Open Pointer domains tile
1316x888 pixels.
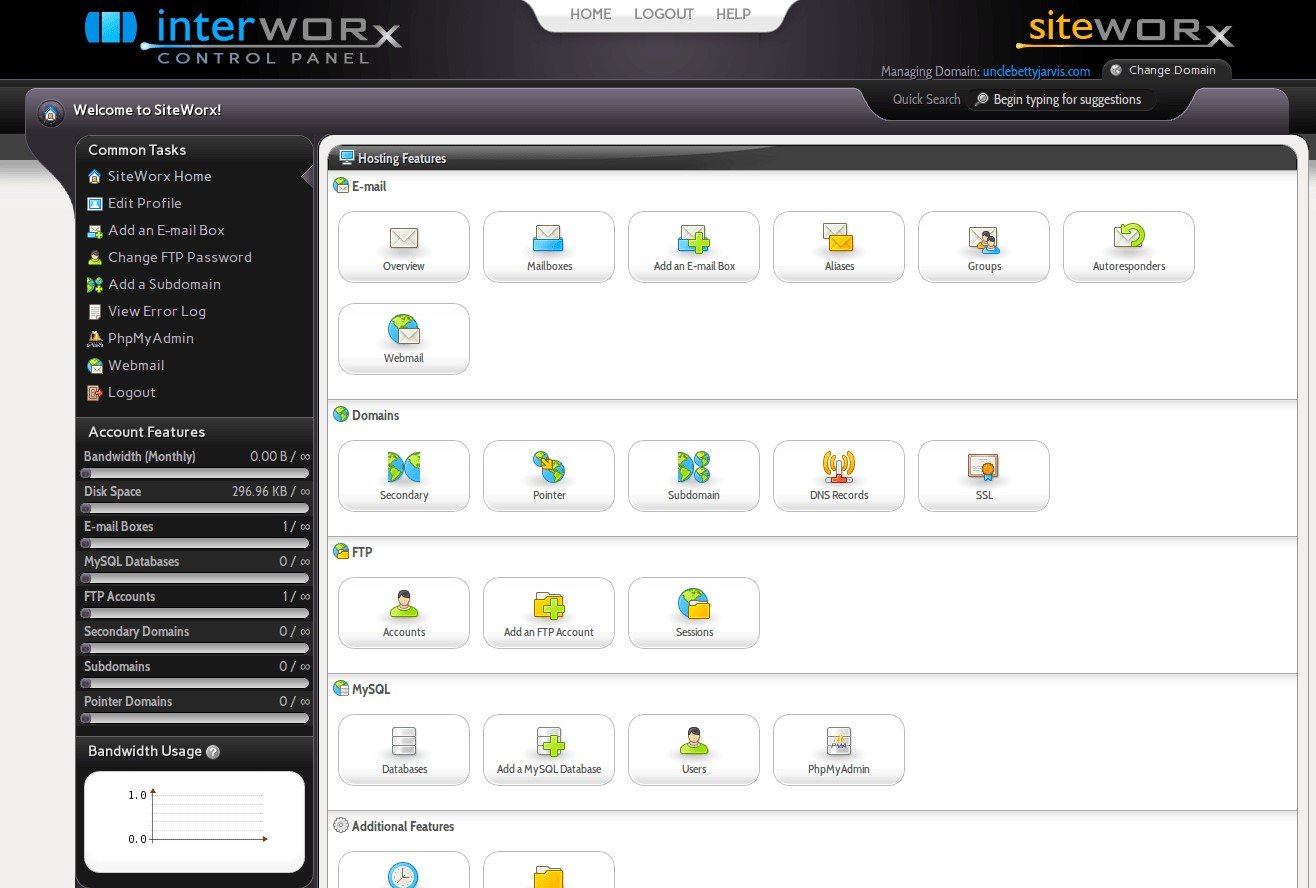(549, 476)
